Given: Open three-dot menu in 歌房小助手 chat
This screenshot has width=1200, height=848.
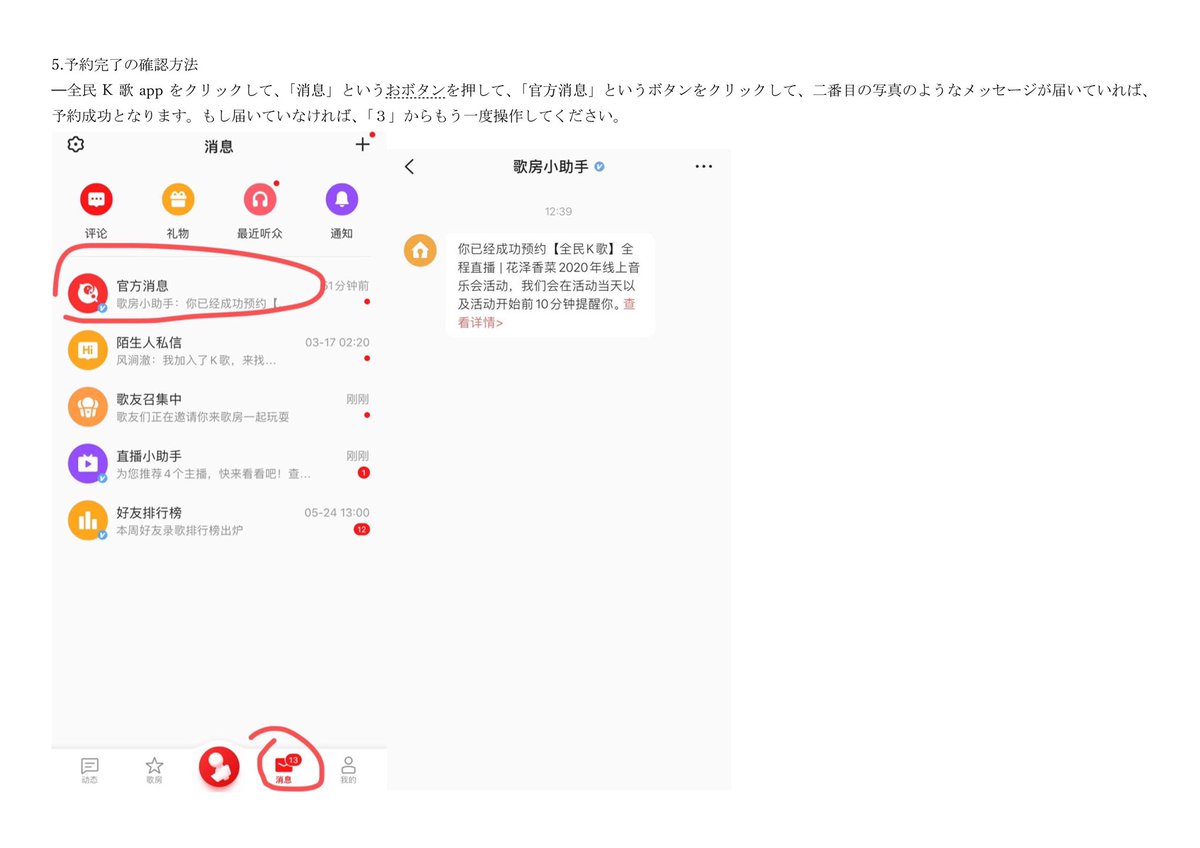Looking at the screenshot, I should (704, 167).
